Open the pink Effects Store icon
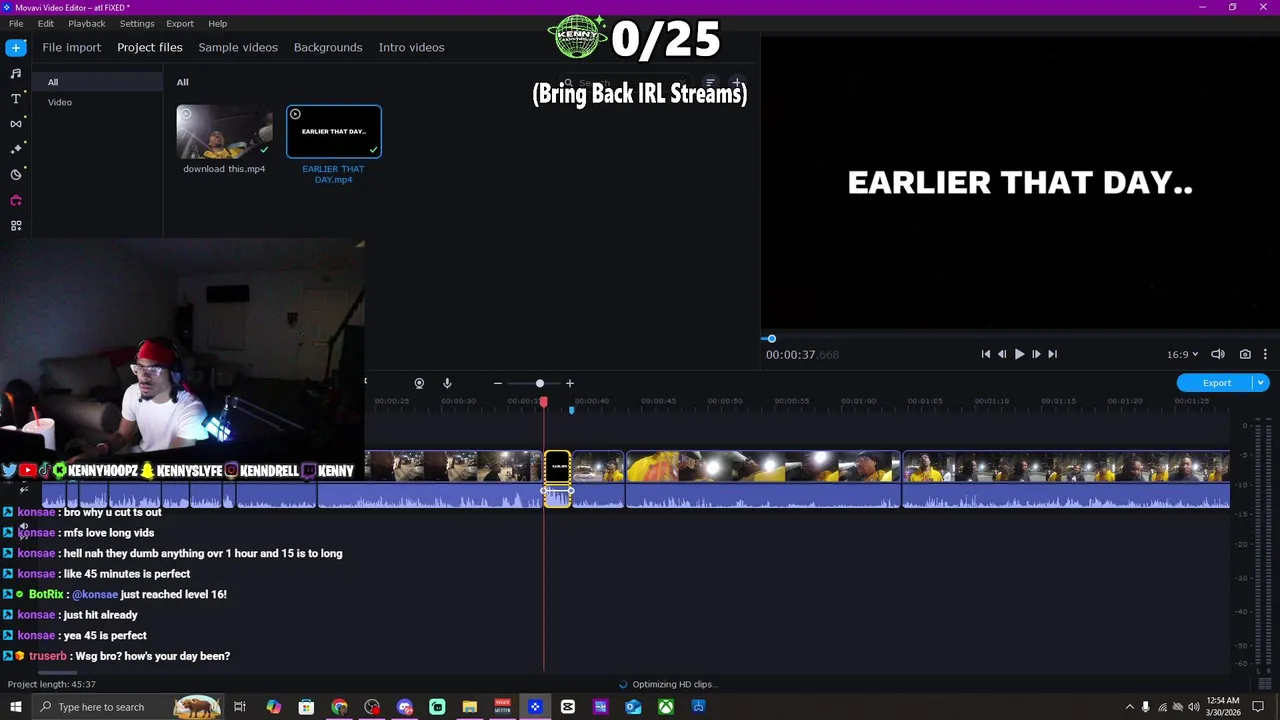Image resolution: width=1280 pixels, height=720 pixels. point(16,200)
